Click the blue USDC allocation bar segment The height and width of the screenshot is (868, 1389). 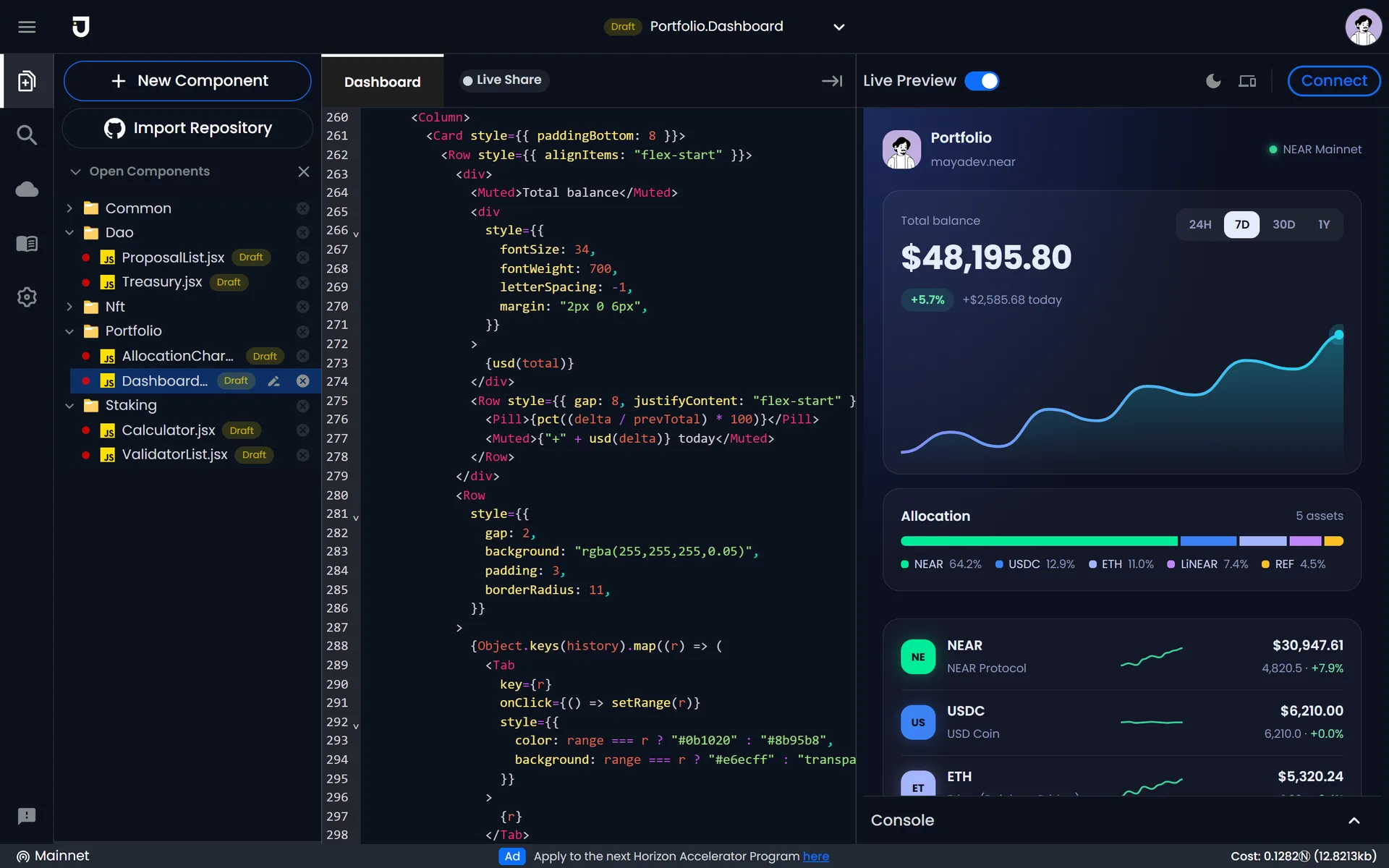[x=1208, y=541]
